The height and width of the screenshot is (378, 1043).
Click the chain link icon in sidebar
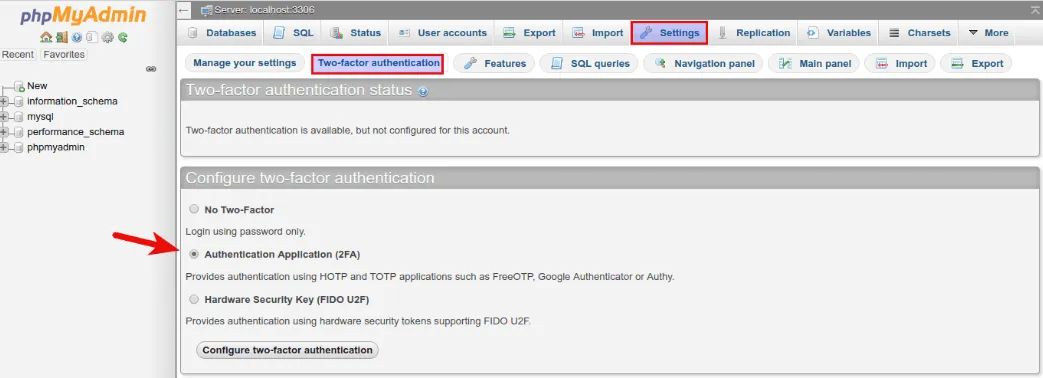[151, 69]
